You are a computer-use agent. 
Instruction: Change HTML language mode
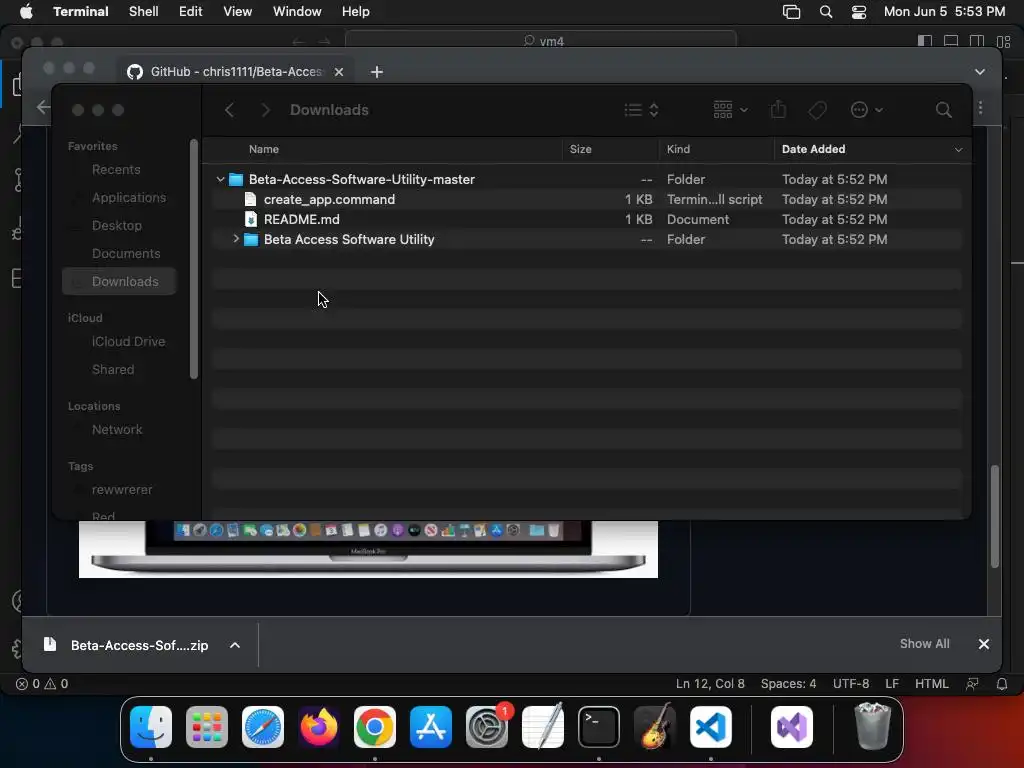(x=931, y=684)
